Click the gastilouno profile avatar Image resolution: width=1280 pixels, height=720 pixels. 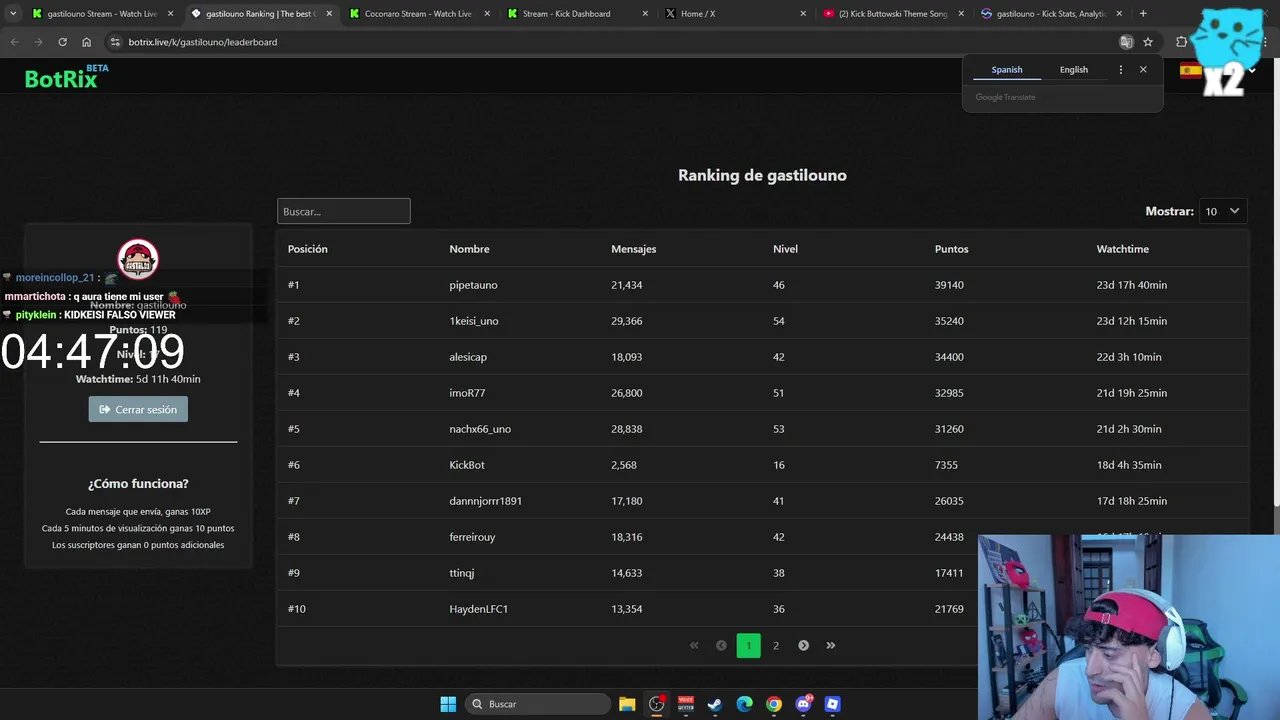pos(138,259)
